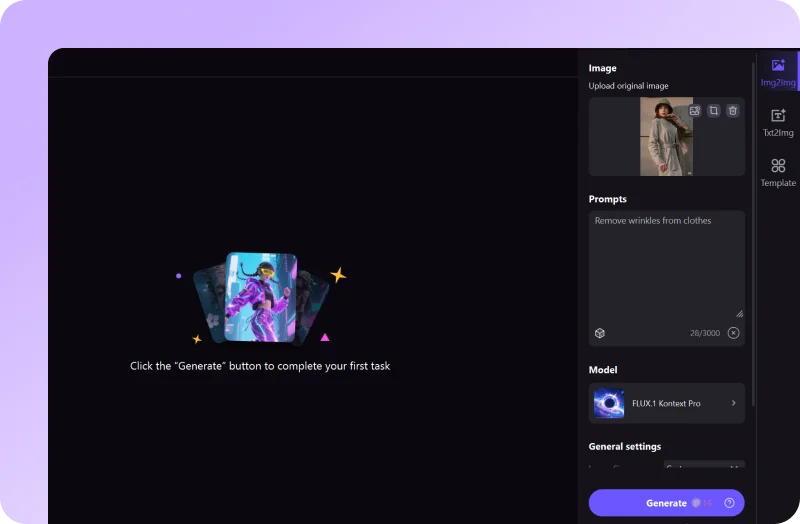Click the settings panel scrollbar
The height and width of the screenshot is (524, 800).
pyautogui.click(x=753, y=235)
